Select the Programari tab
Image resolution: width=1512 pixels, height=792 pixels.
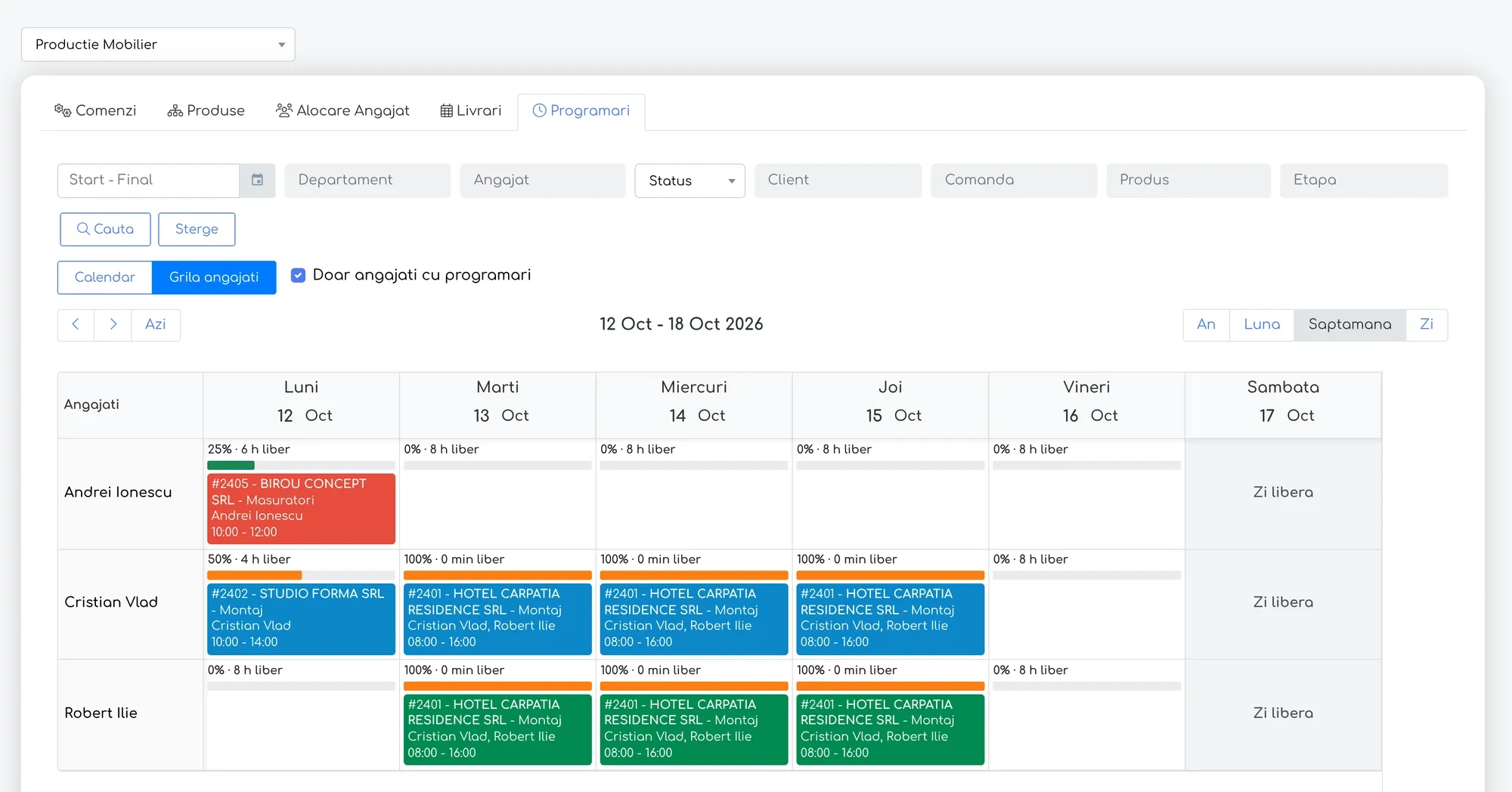(x=581, y=111)
